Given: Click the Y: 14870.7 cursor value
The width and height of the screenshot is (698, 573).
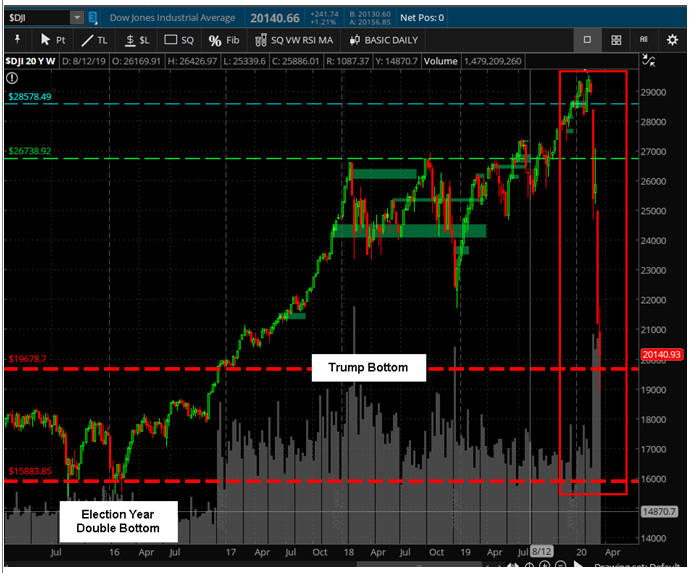Looking at the screenshot, I should [397, 61].
